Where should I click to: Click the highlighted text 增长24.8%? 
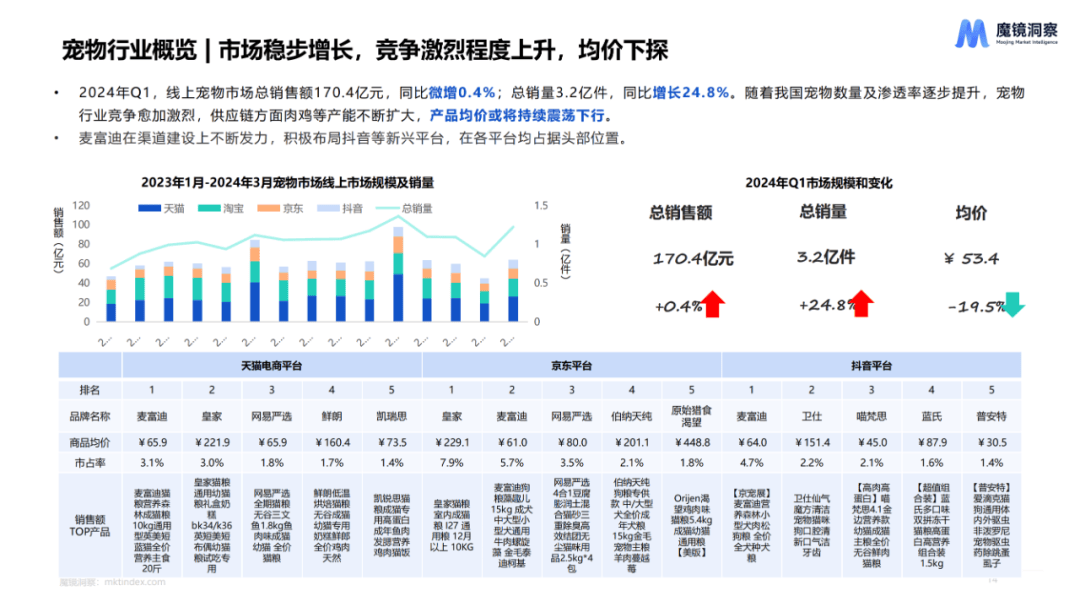click(x=691, y=93)
